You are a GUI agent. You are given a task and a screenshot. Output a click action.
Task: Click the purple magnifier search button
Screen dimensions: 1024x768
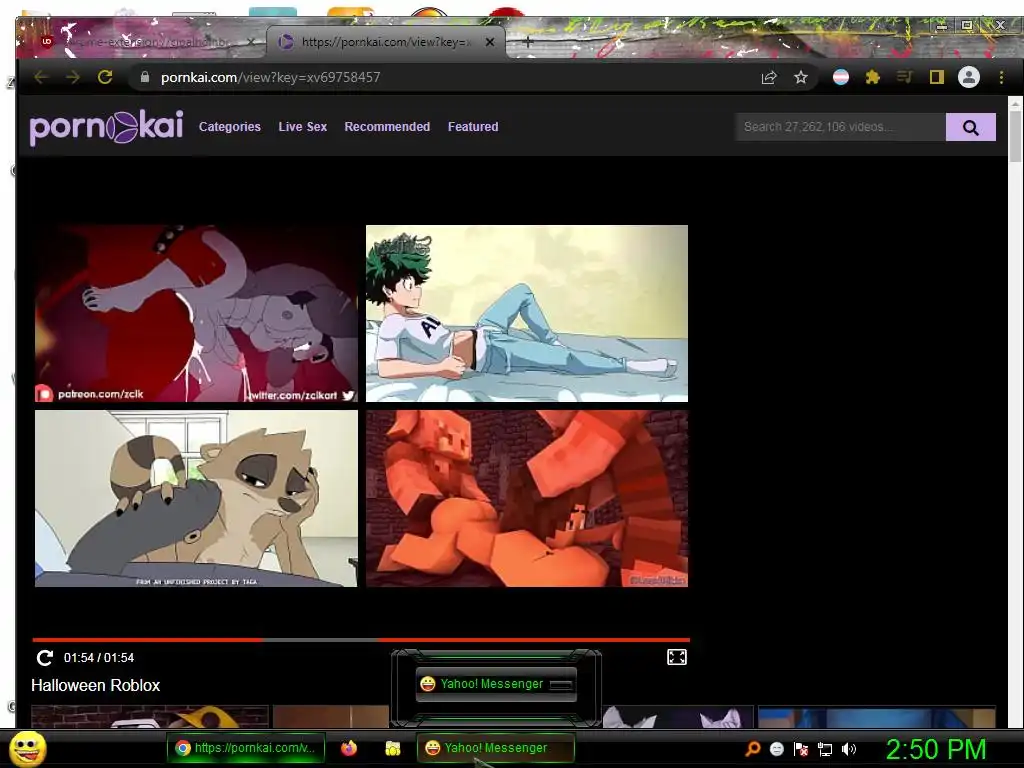click(970, 127)
